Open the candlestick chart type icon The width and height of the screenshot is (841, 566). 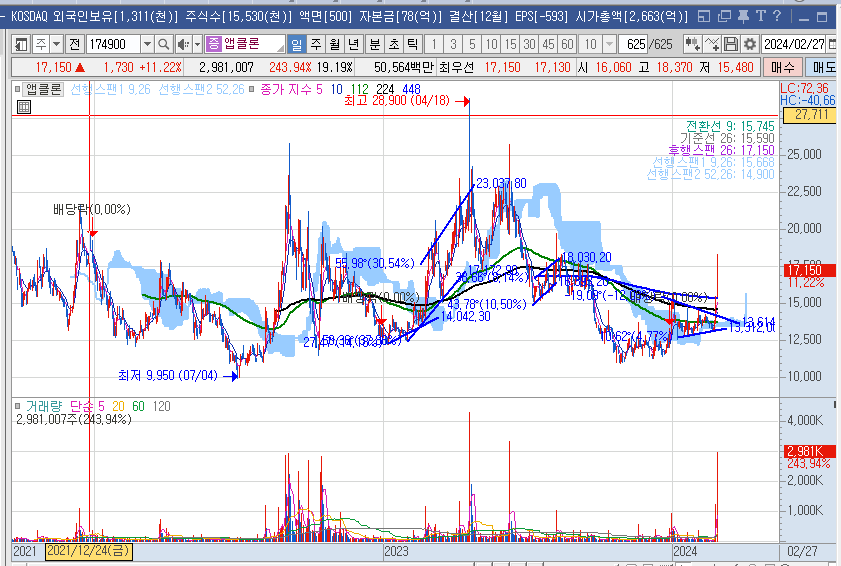click(692, 44)
